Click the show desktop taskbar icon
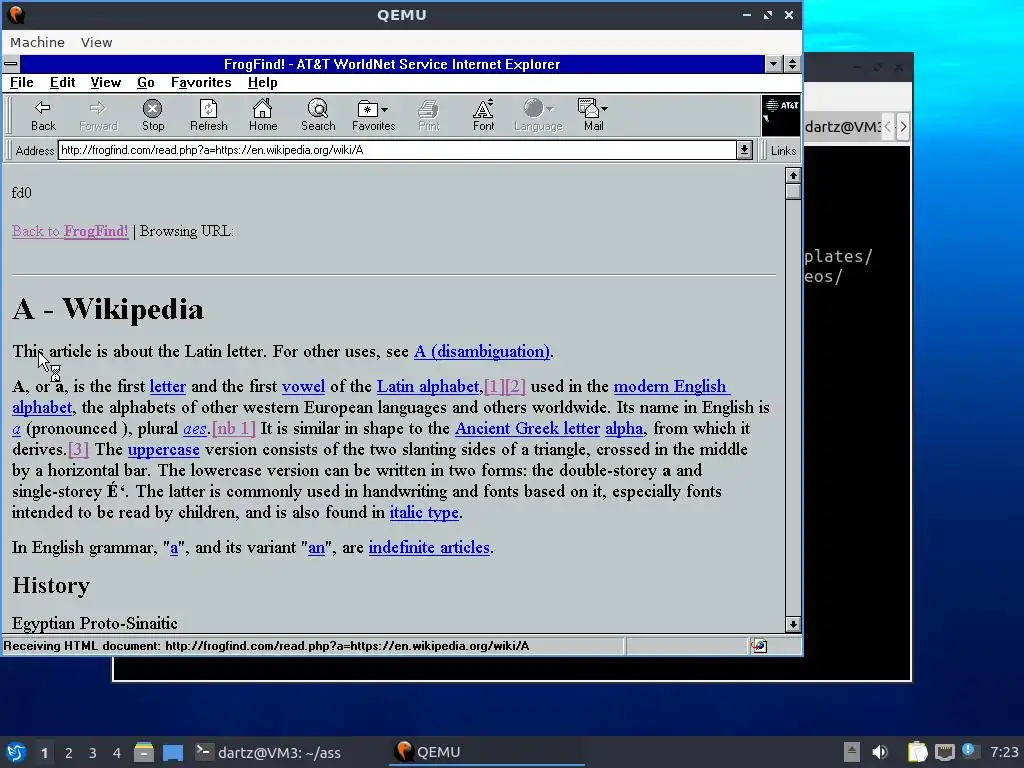Viewport: 1024px width, 768px height. (x=172, y=752)
